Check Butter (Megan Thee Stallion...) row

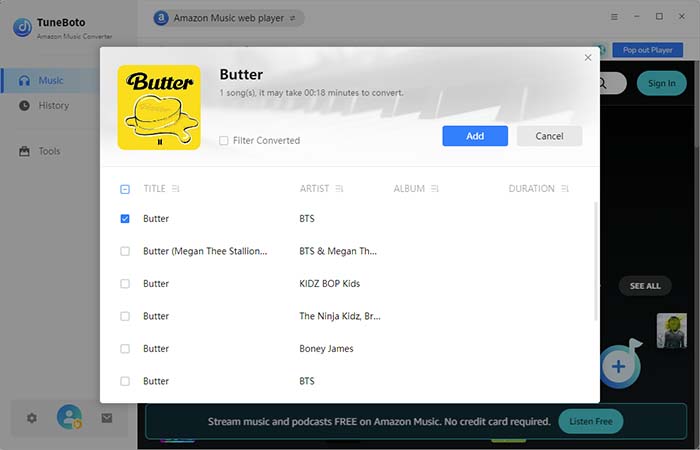click(125, 251)
